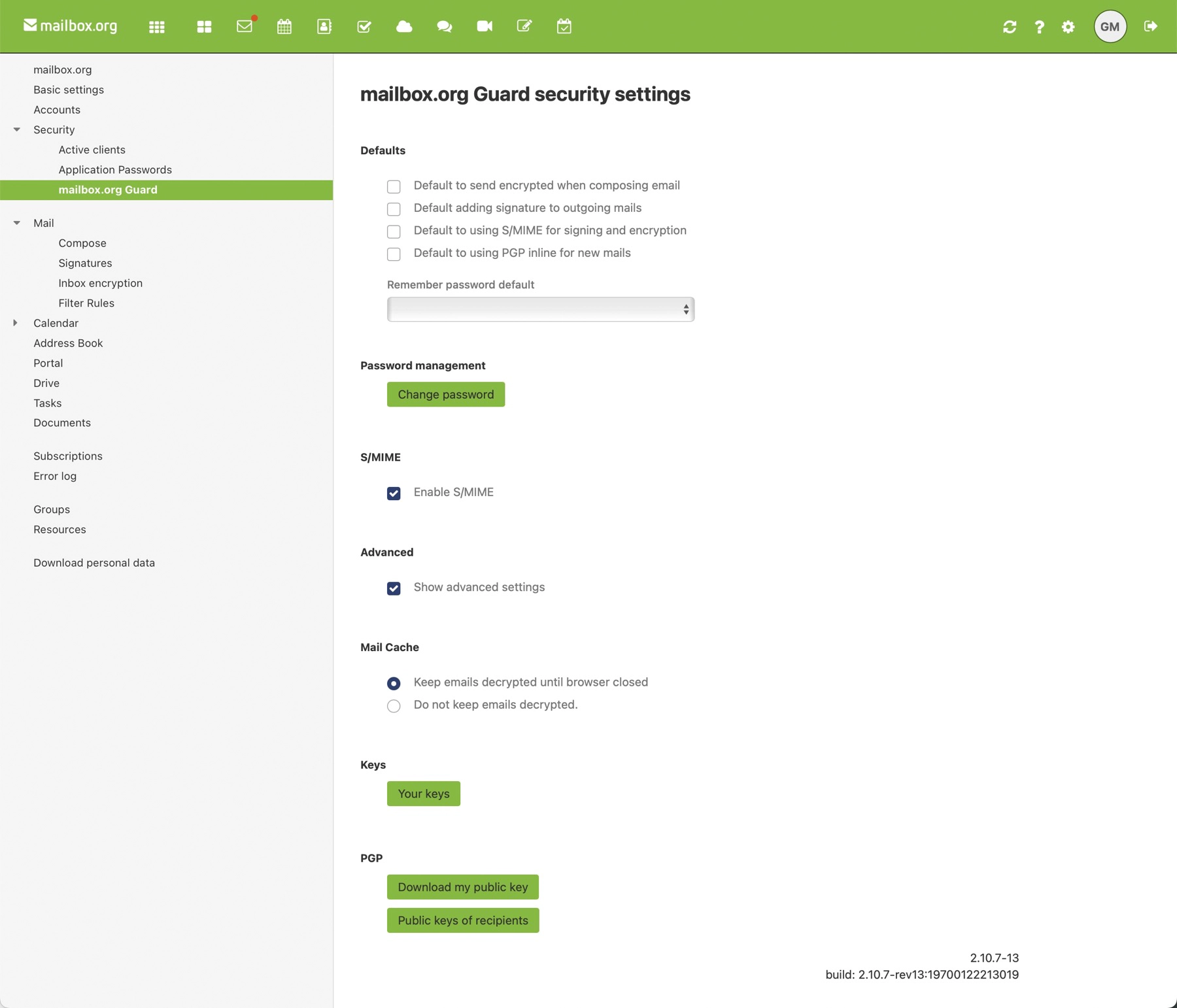Open mailbox.org settings page in sidebar
1177x1008 pixels.
(x=63, y=69)
